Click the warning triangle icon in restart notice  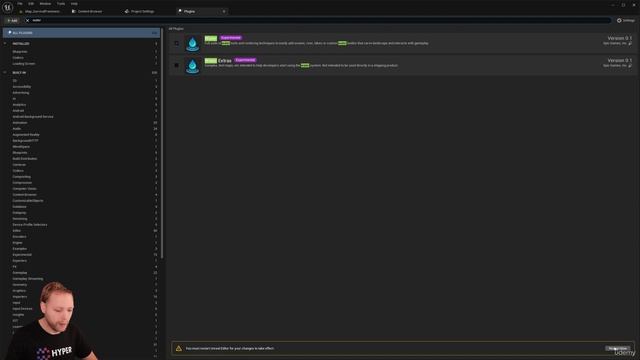(x=178, y=349)
